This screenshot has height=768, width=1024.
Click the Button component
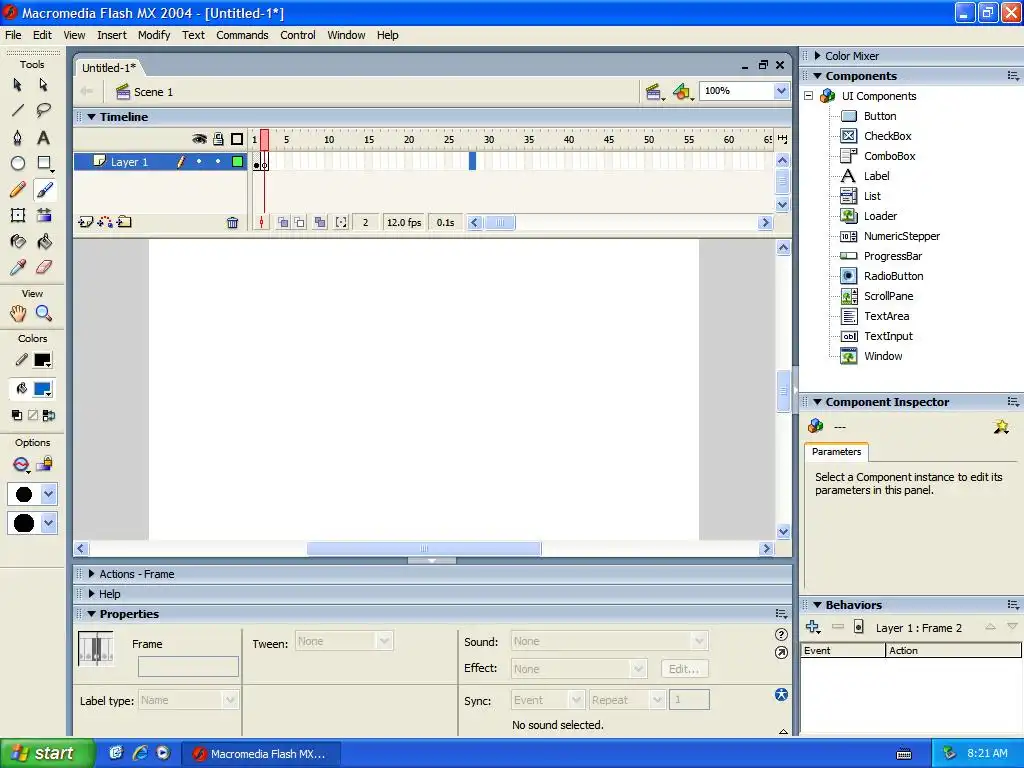(x=880, y=116)
